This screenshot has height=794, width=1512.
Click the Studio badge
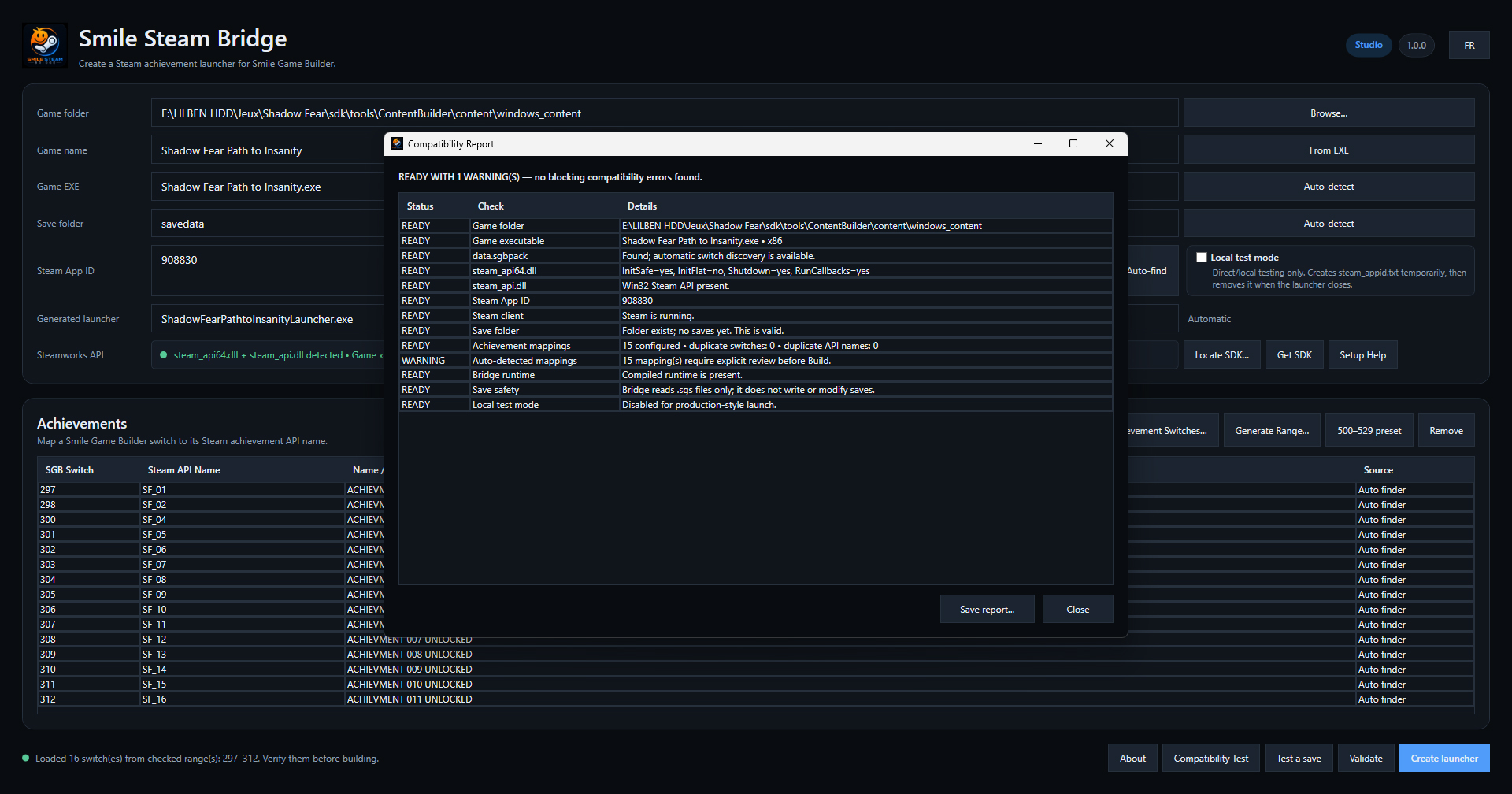(1369, 45)
